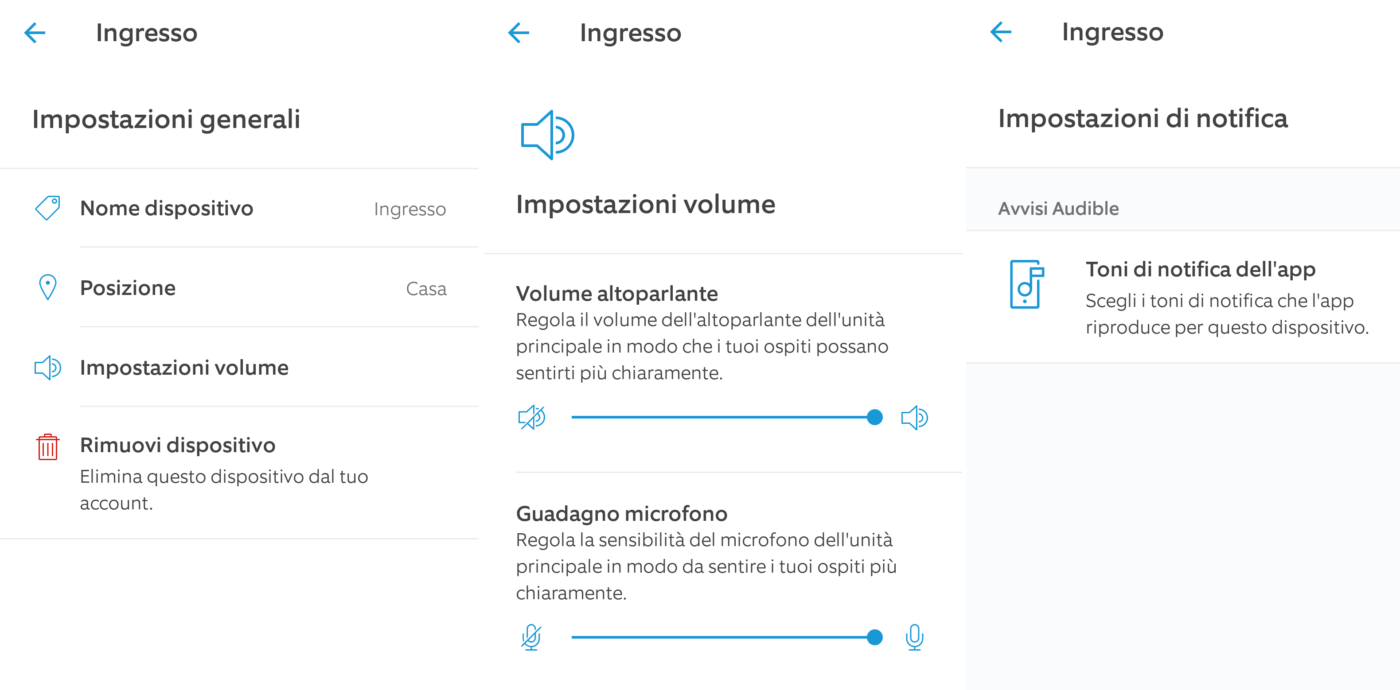Click the phone music note notification icon

point(1026,284)
